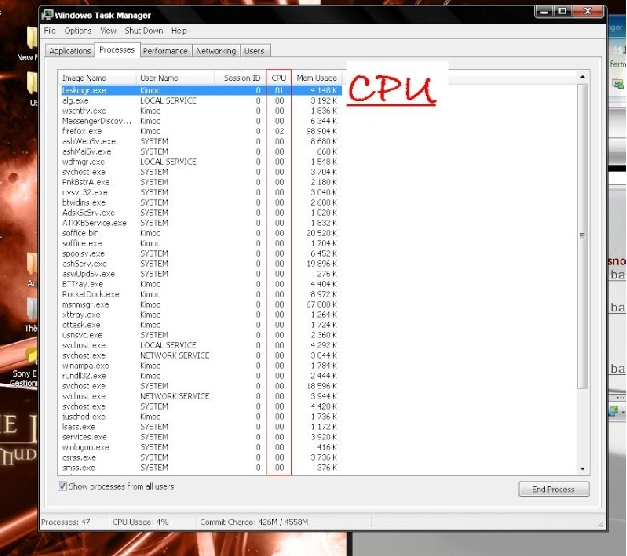
Task: Select the msnmsgr.exe process
Action: point(200,304)
